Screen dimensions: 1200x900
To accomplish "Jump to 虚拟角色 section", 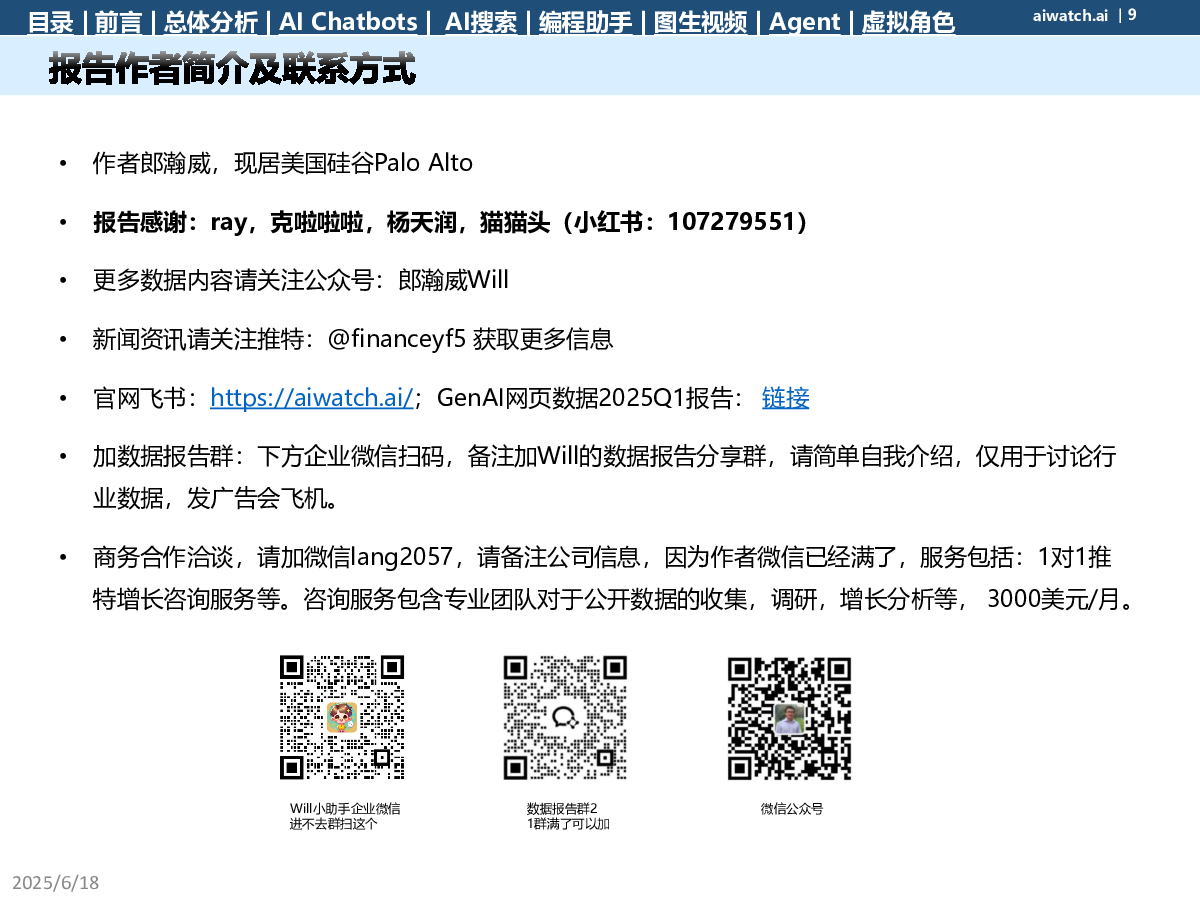I will tap(908, 22).
